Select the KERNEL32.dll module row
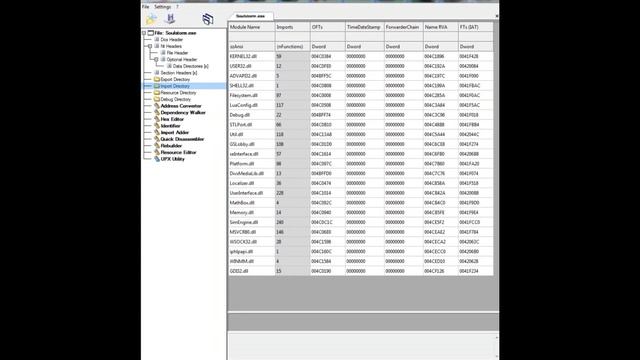This screenshot has height=360, width=640. click(x=360, y=56)
